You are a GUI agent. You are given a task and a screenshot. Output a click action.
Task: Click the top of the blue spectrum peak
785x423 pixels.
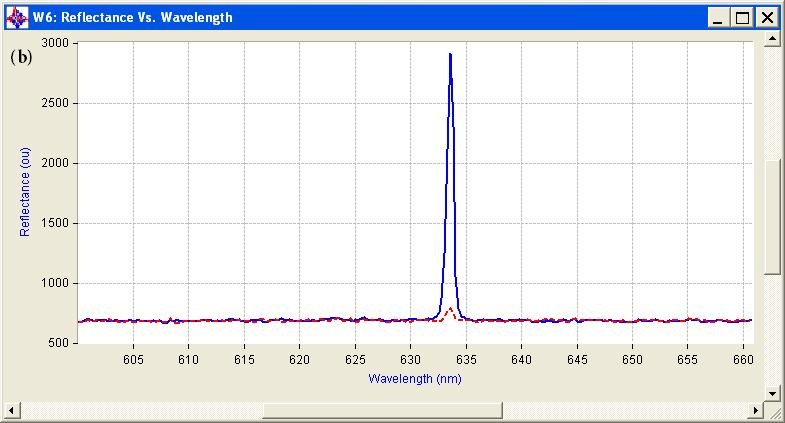coord(450,55)
